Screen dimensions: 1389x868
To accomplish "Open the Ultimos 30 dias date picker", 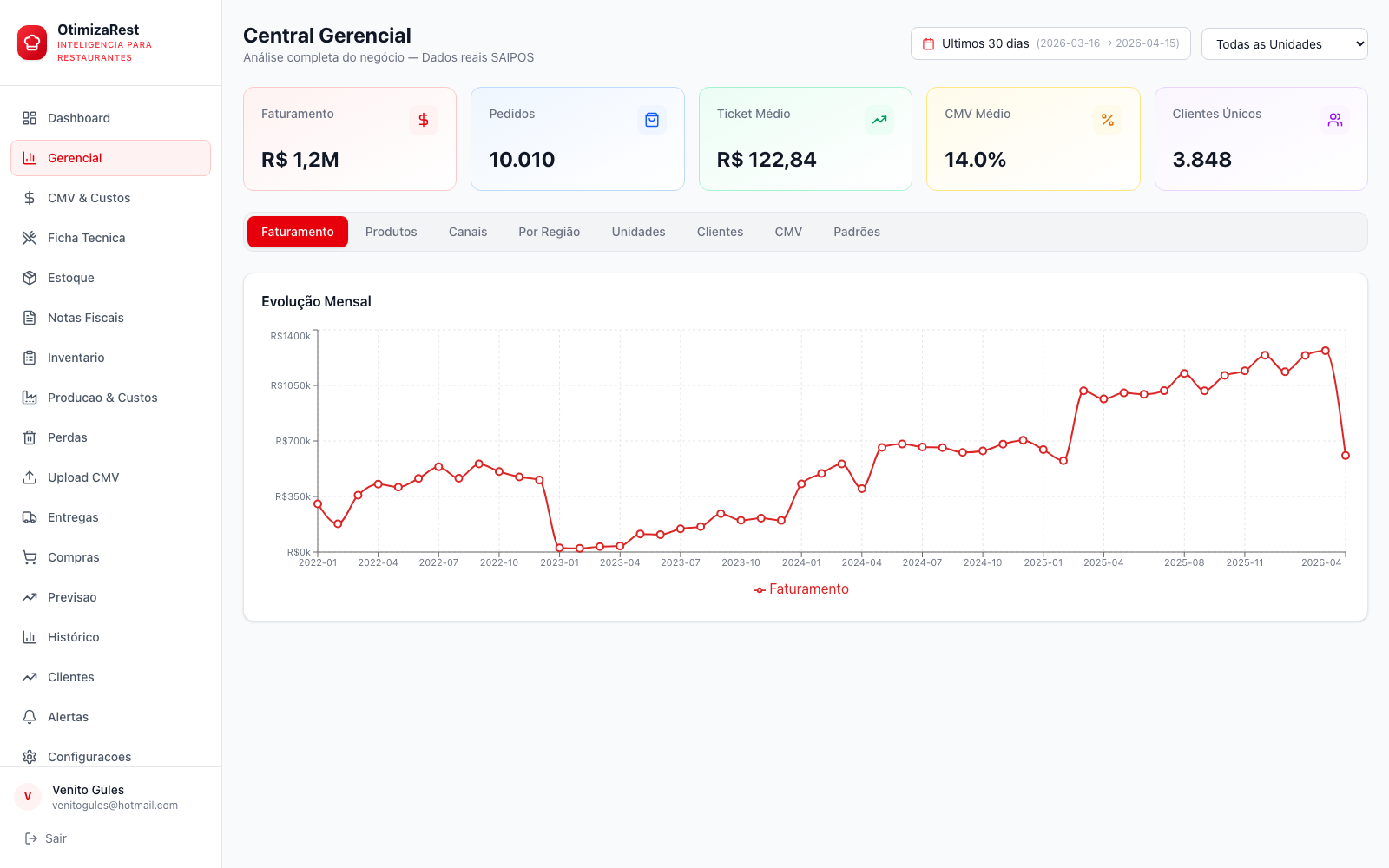I will point(1050,43).
